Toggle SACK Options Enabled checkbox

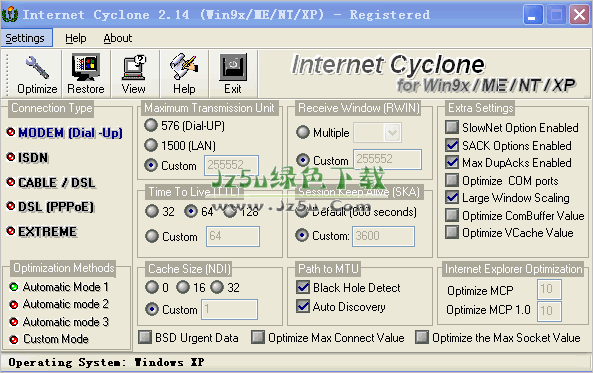pyautogui.click(x=452, y=145)
